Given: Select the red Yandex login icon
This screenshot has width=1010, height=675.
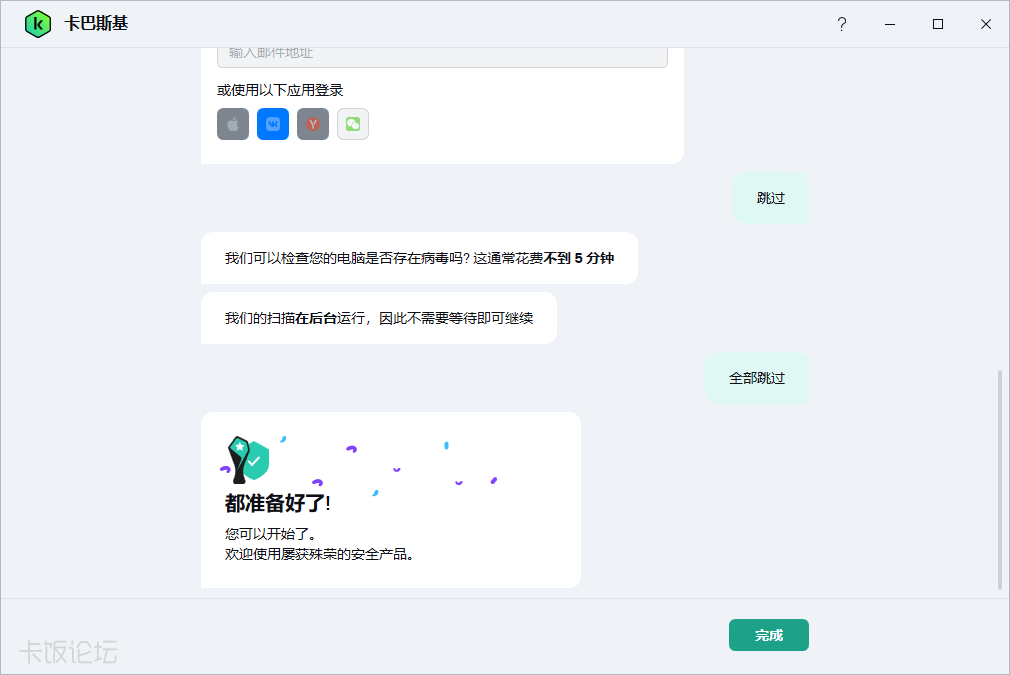Looking at the screenshot, I should (x=313, y=124).
